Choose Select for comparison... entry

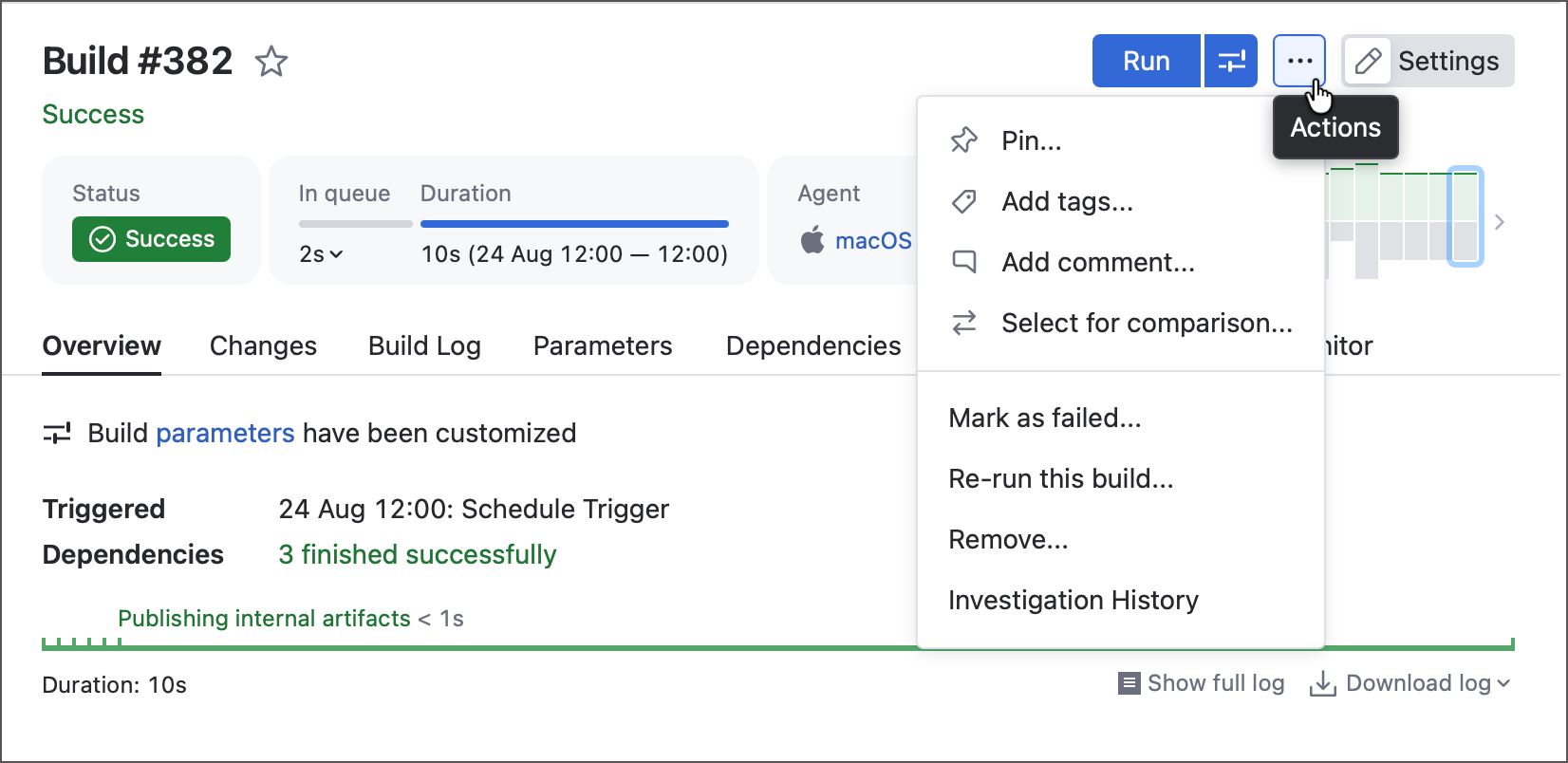(1121, 323)
